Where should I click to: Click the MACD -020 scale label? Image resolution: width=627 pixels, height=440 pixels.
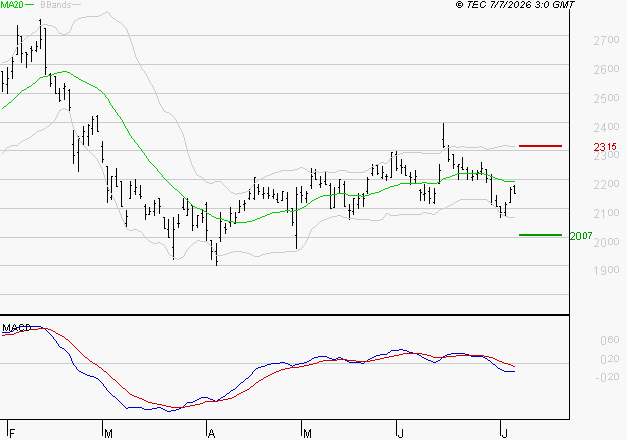tap(607, 377)
